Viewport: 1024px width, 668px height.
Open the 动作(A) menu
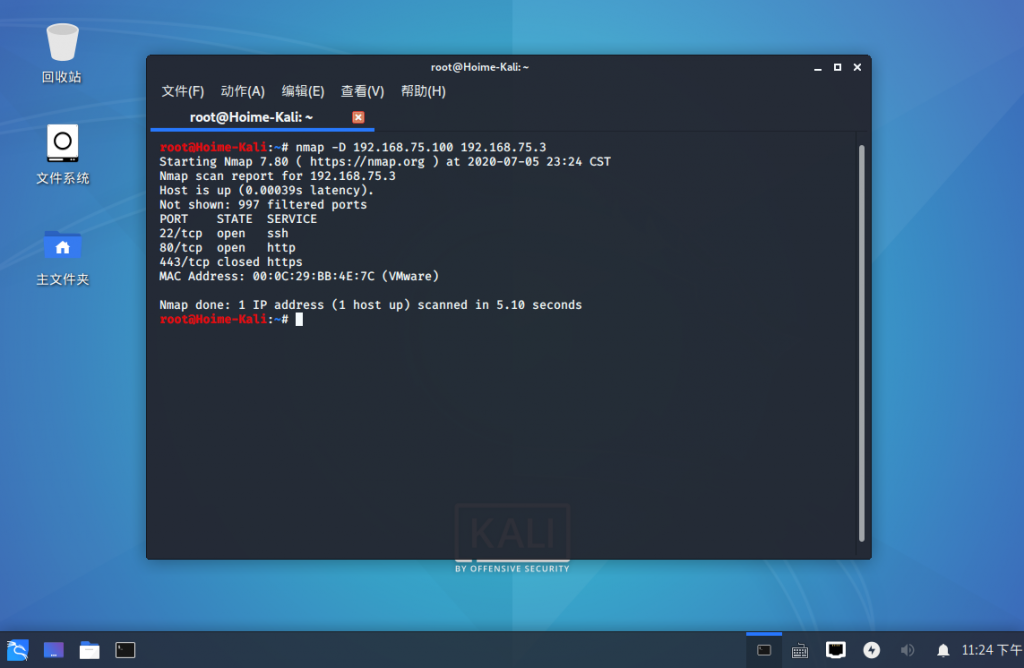coord(243,91)
